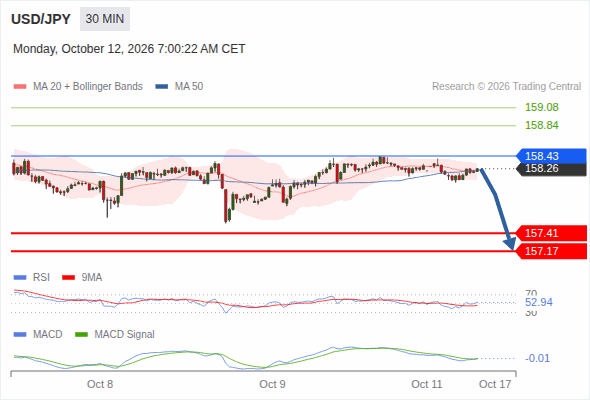The height and width of the screenshot is (400, 590).
Task: Click resistance level label 159.08
Action: point(542,107)
